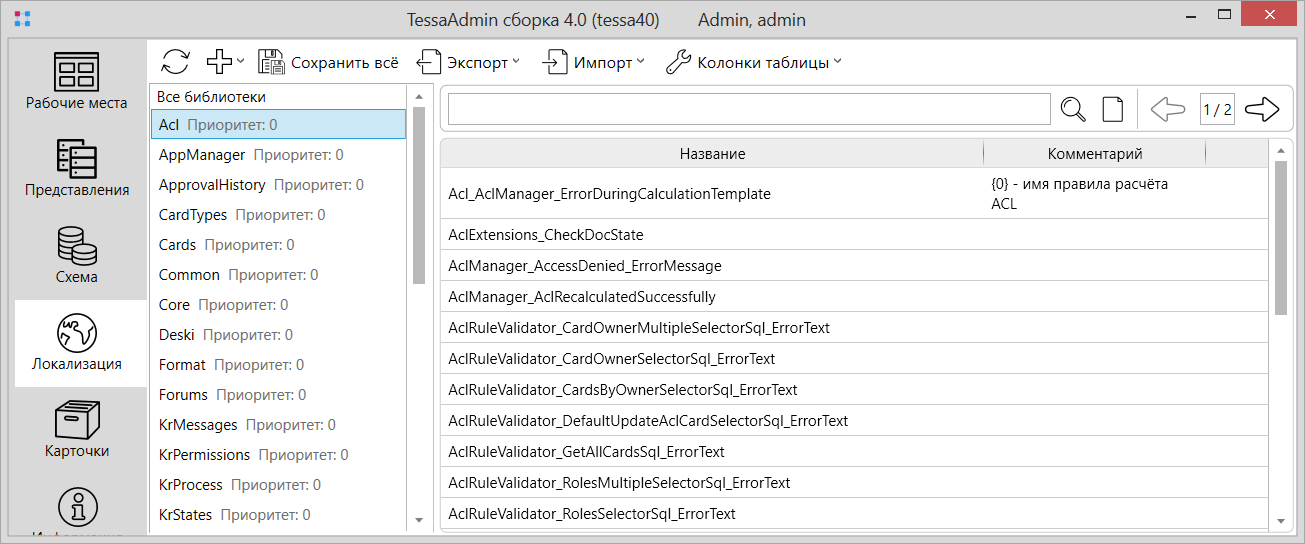Go to next page arrow

click(x=1262, y=109)
